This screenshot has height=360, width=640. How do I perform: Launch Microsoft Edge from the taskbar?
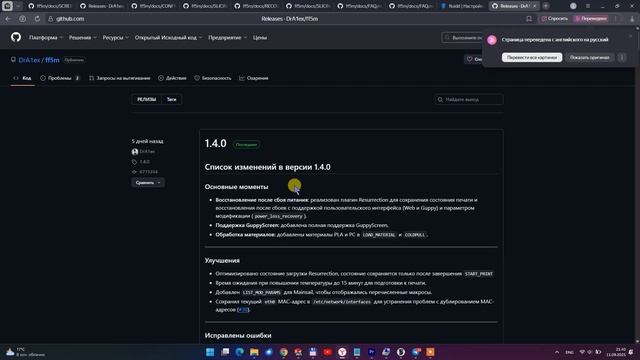coord(240,352)
